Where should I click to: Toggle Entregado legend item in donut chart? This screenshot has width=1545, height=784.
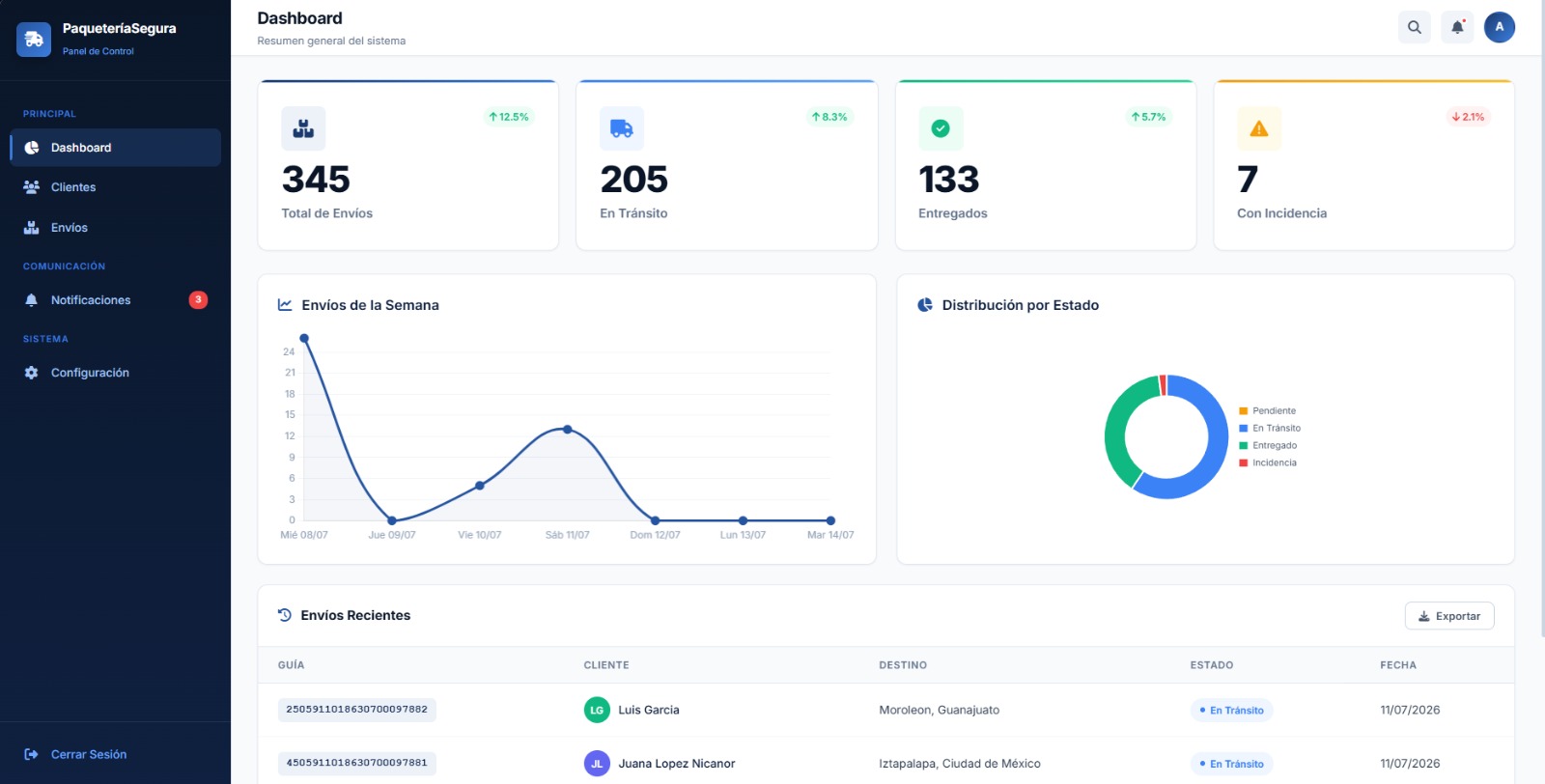pos(1268,446)
